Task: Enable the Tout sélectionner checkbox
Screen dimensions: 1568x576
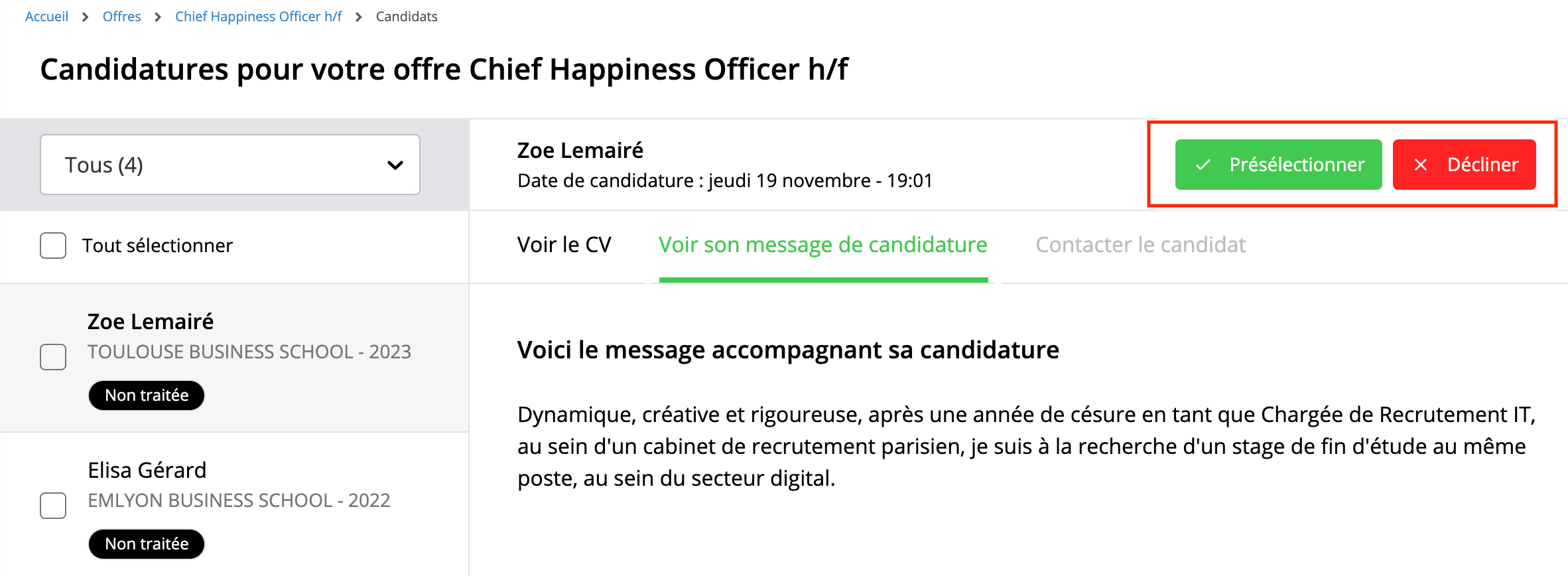Action: [x=53, y=246]
